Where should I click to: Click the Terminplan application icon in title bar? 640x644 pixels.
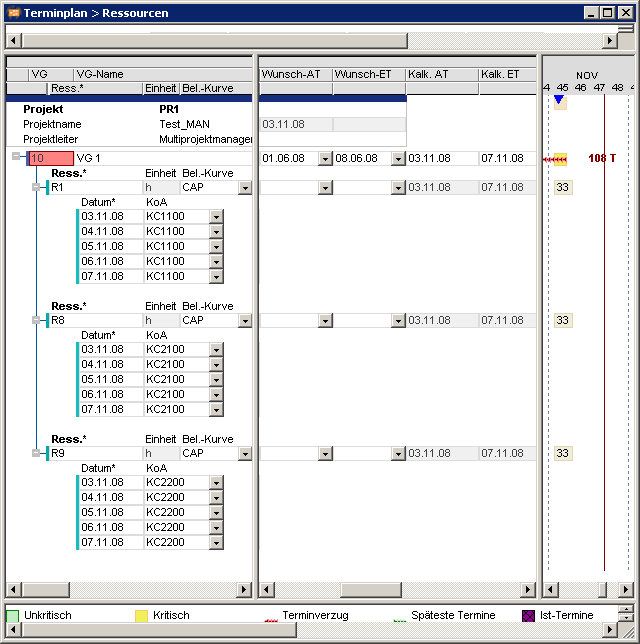pos(14,13)
